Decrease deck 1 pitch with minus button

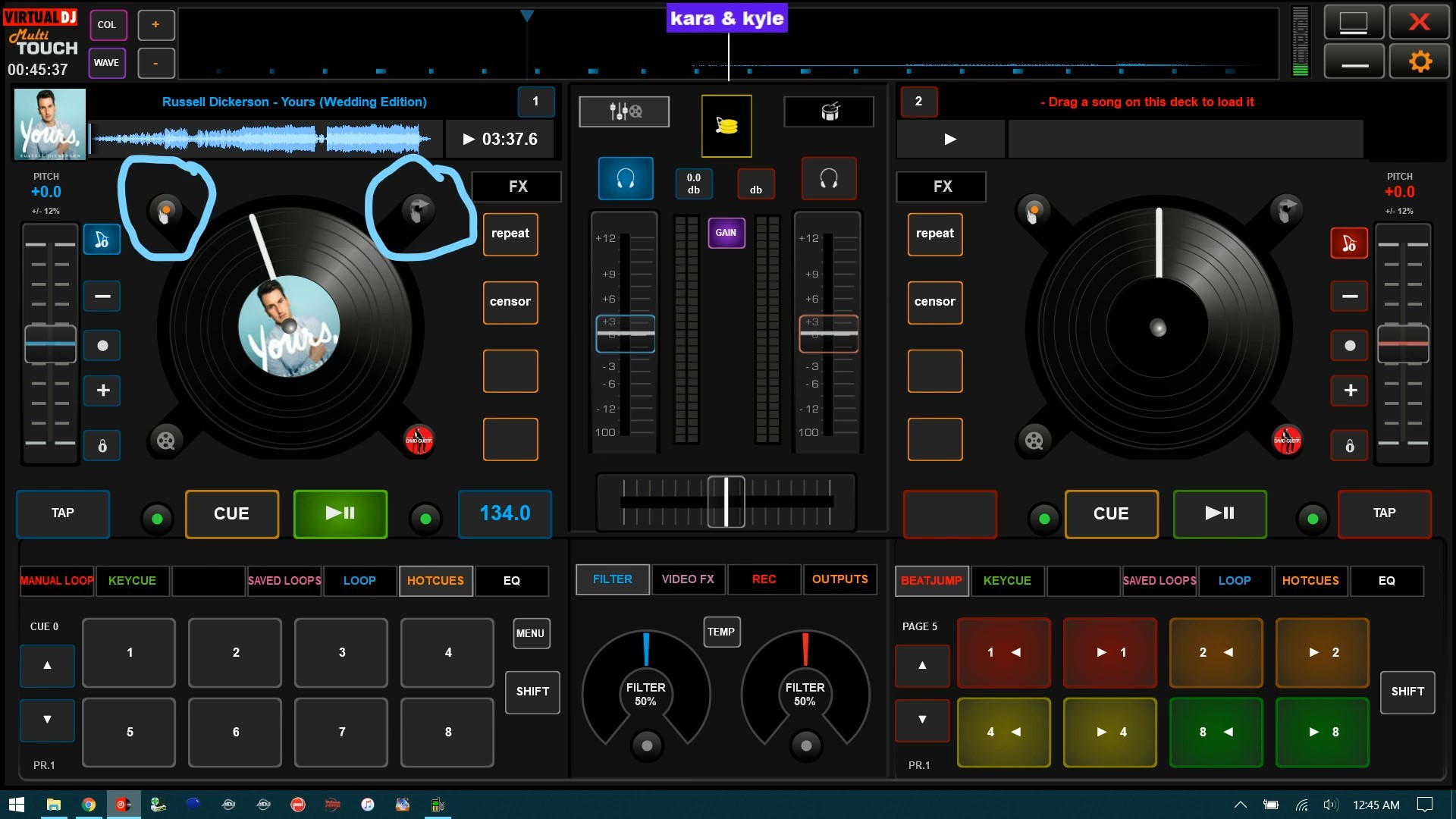coord(102,296)
